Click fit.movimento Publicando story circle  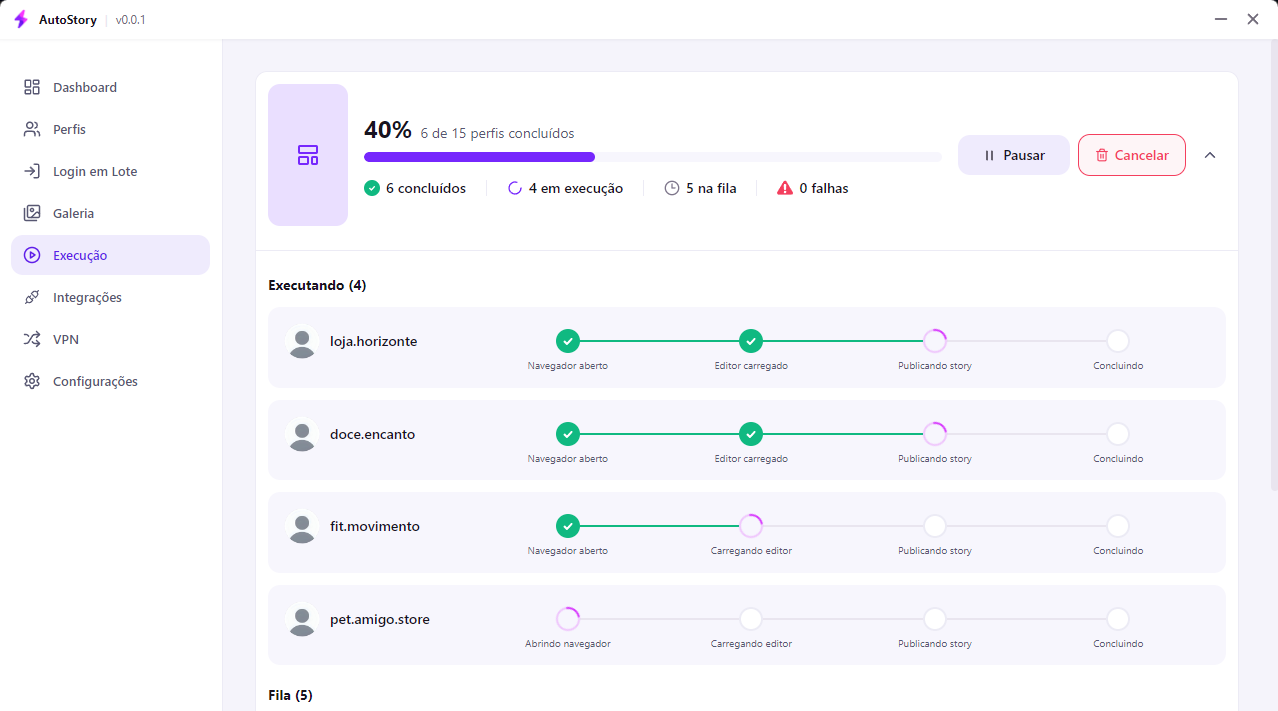(x=935, y=526)
